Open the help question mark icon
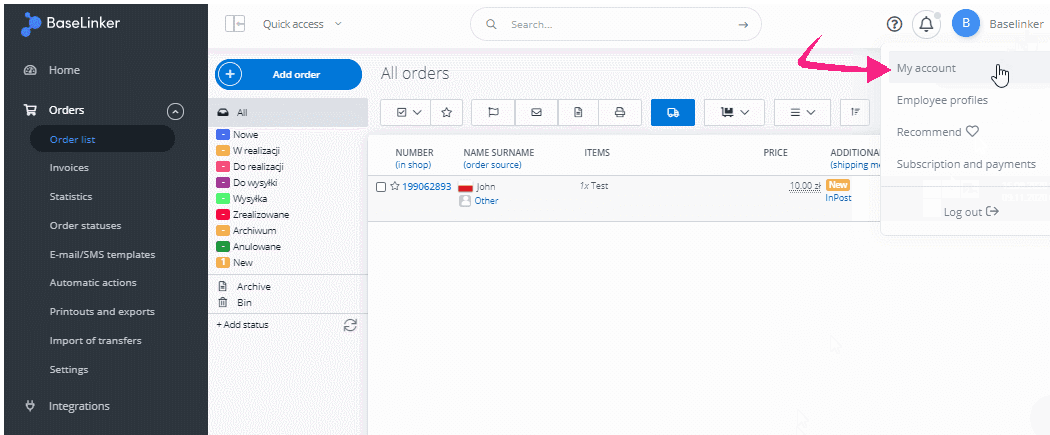The height and width of the screenshot is (435, 1050). (894, 24)
